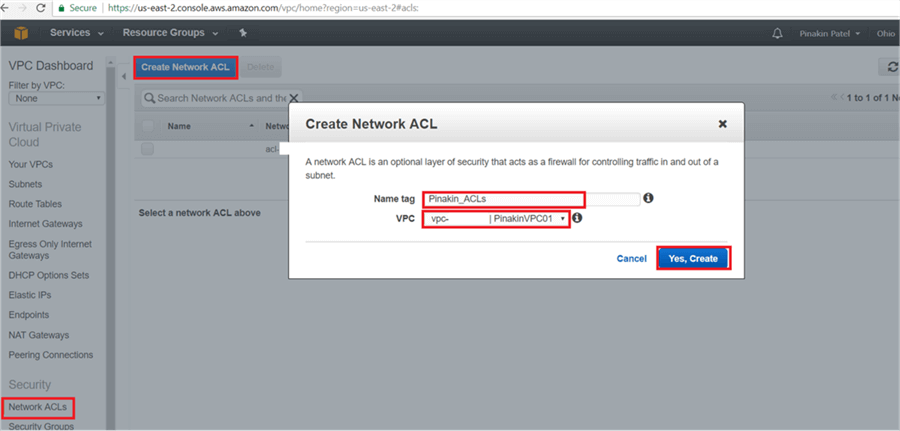900x431 pixels.
Task: Open DHCP Options Sets in sidebar
Action: coord(49,275)
